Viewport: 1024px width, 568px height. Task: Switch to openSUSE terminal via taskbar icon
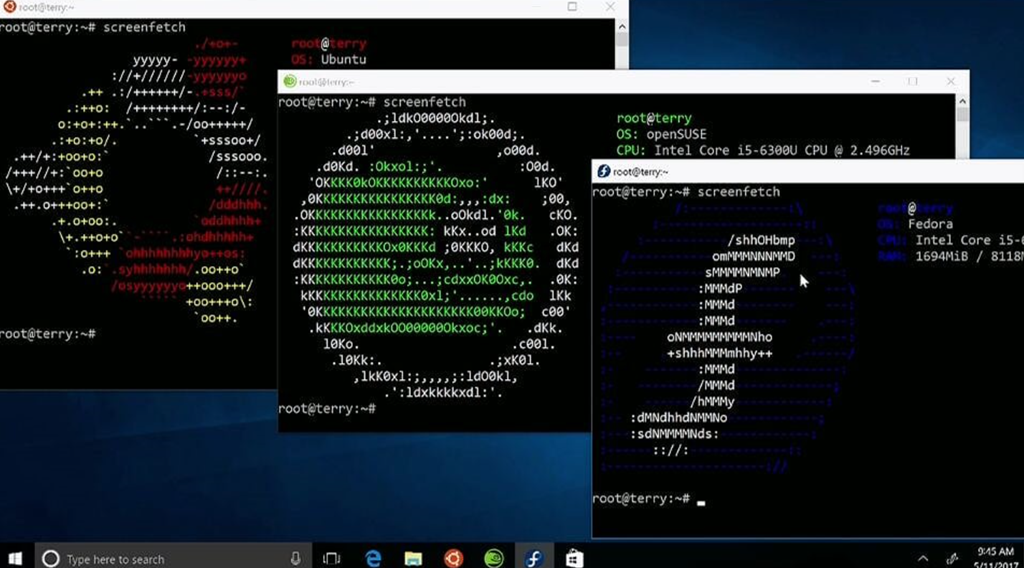pyautogui.click(x=494, y=558)
